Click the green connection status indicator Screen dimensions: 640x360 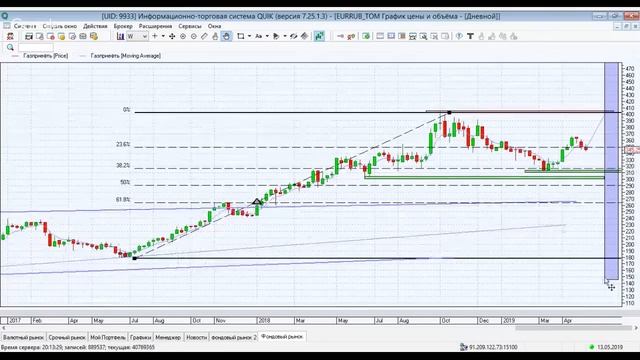[592, 347]
